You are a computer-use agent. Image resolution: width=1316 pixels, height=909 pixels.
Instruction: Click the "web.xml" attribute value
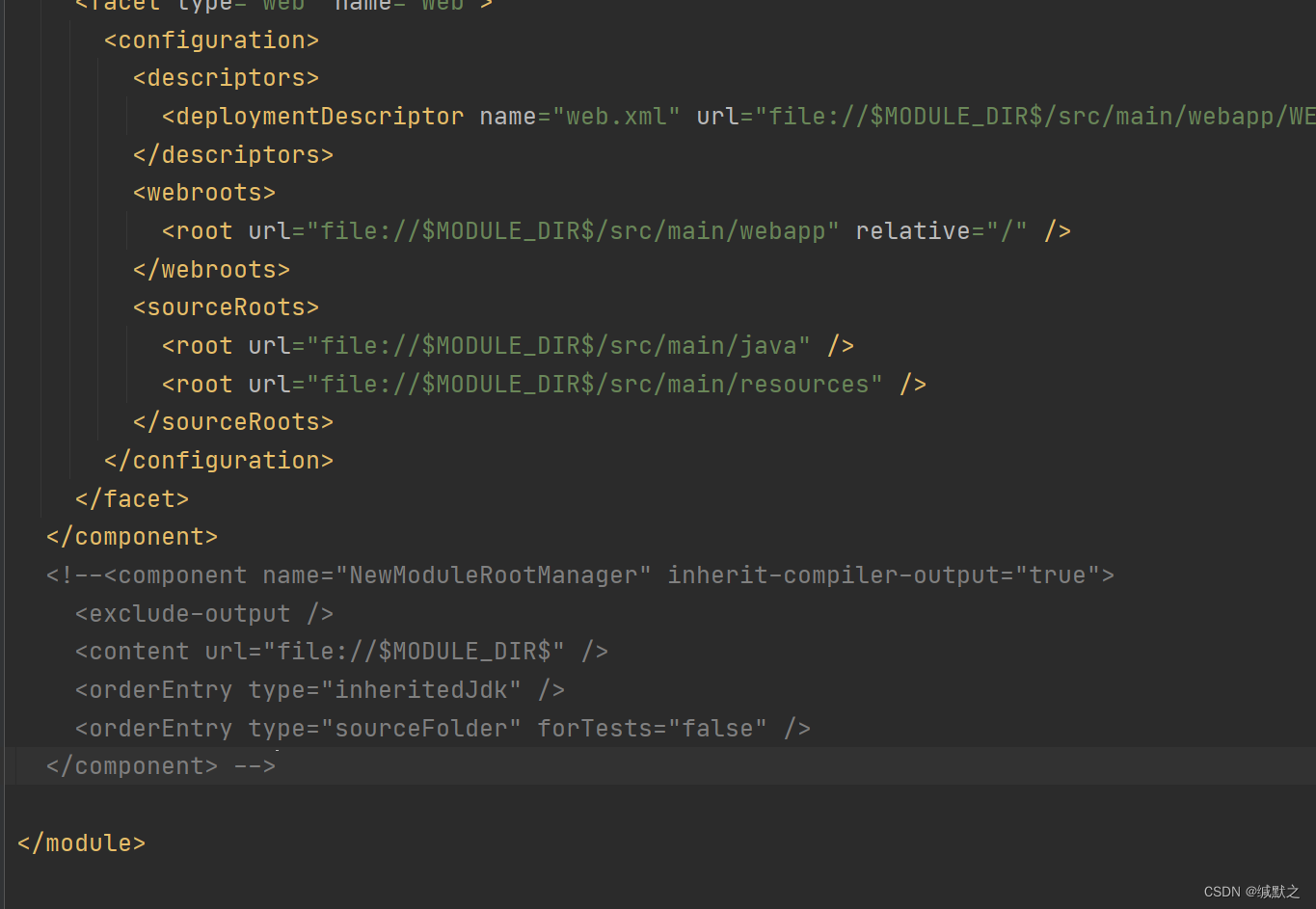pos(619,116)
